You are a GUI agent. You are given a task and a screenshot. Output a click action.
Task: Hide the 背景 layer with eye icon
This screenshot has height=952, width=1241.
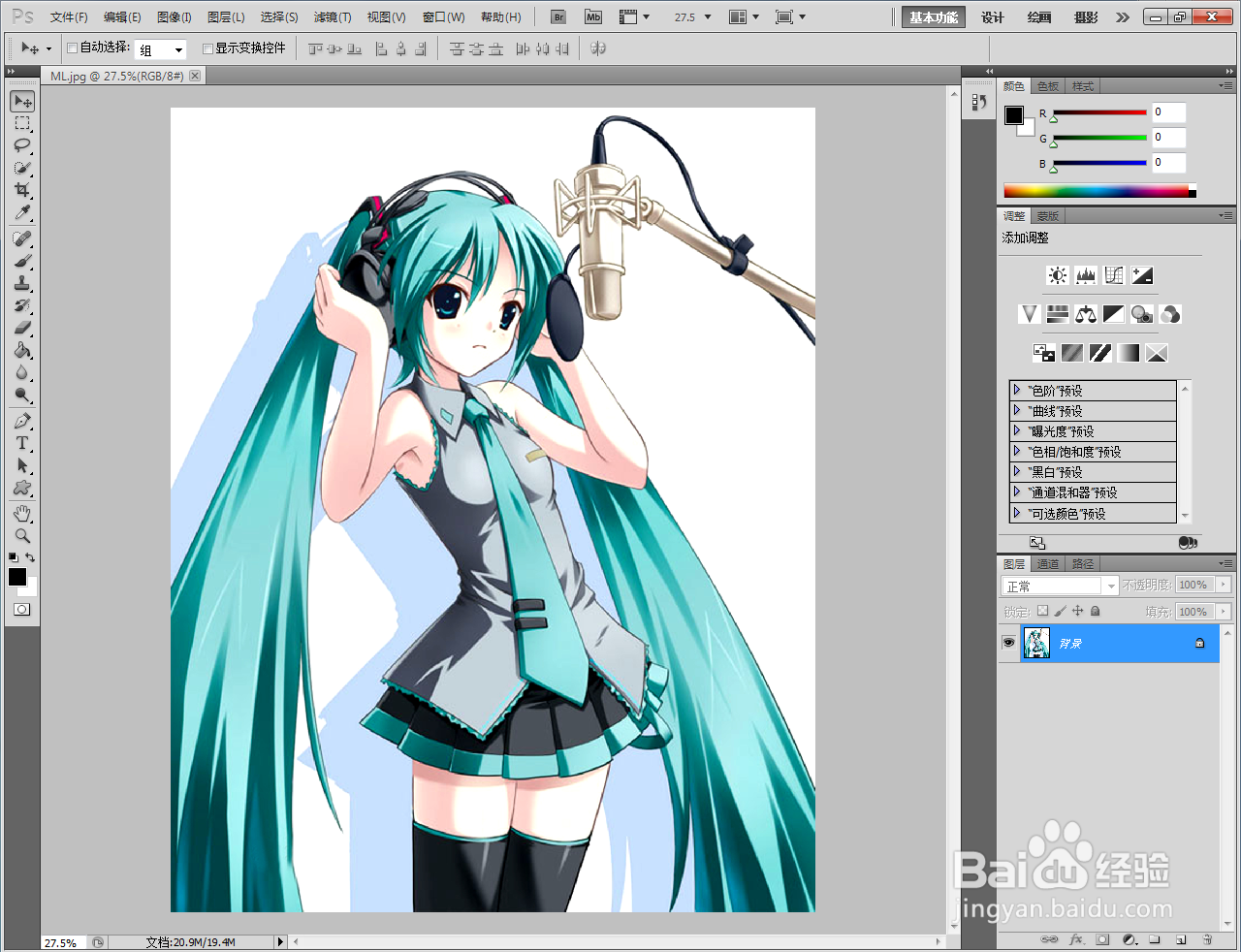[x=1008, y=643]
